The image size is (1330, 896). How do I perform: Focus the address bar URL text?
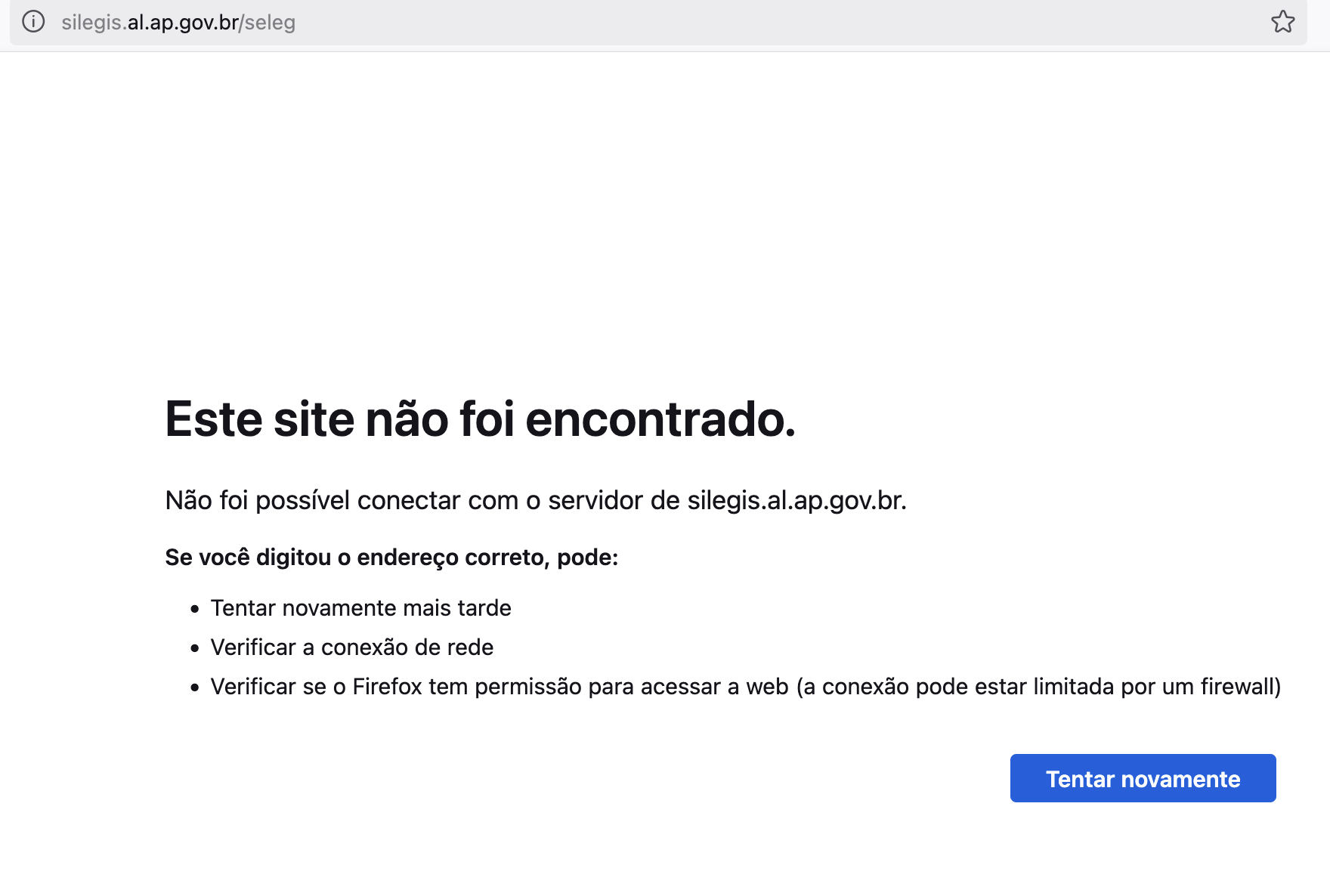pos(178,23)
